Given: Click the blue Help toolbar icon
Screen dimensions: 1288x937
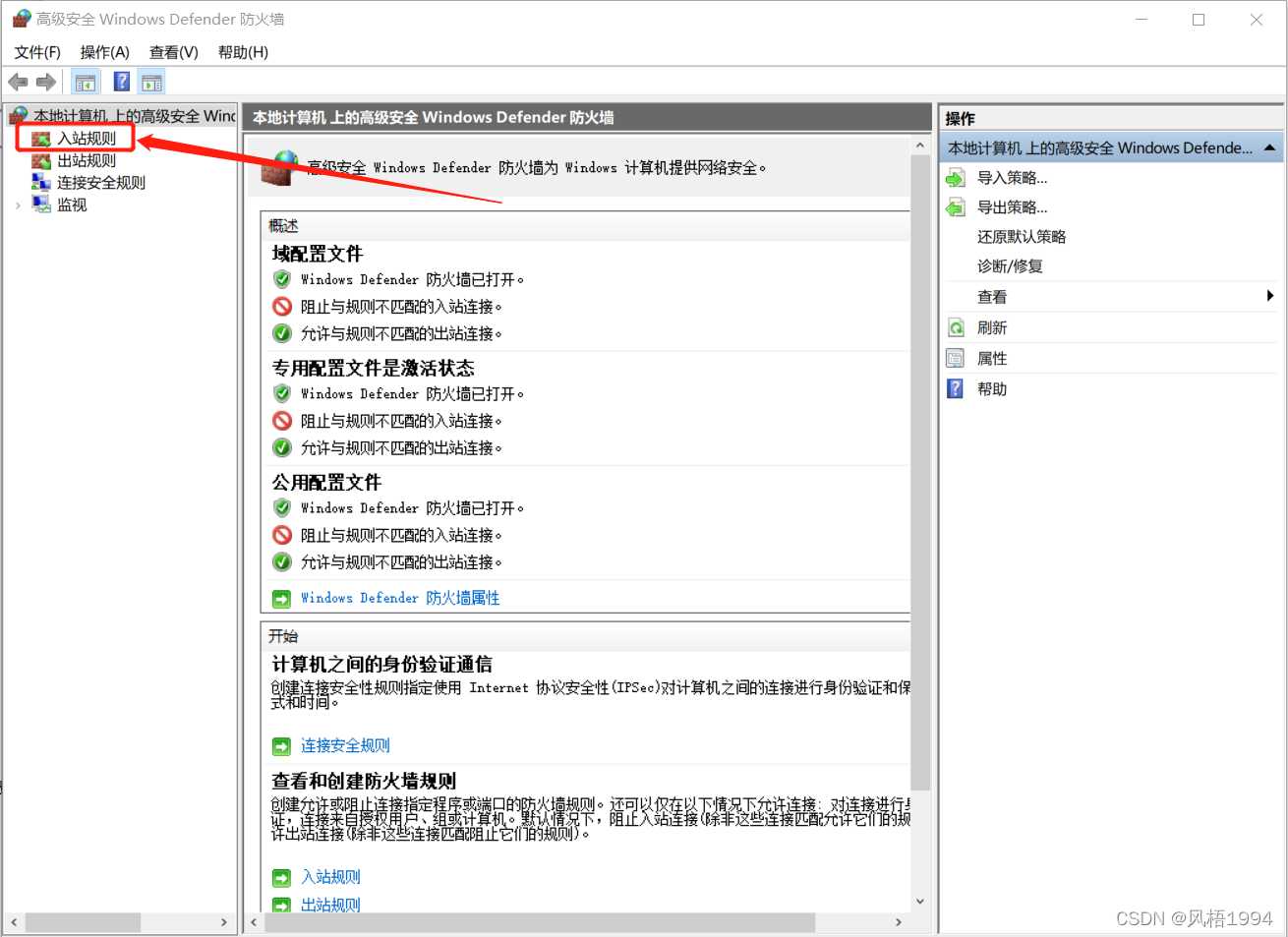Looking at the screenshot, I should 122,83.
